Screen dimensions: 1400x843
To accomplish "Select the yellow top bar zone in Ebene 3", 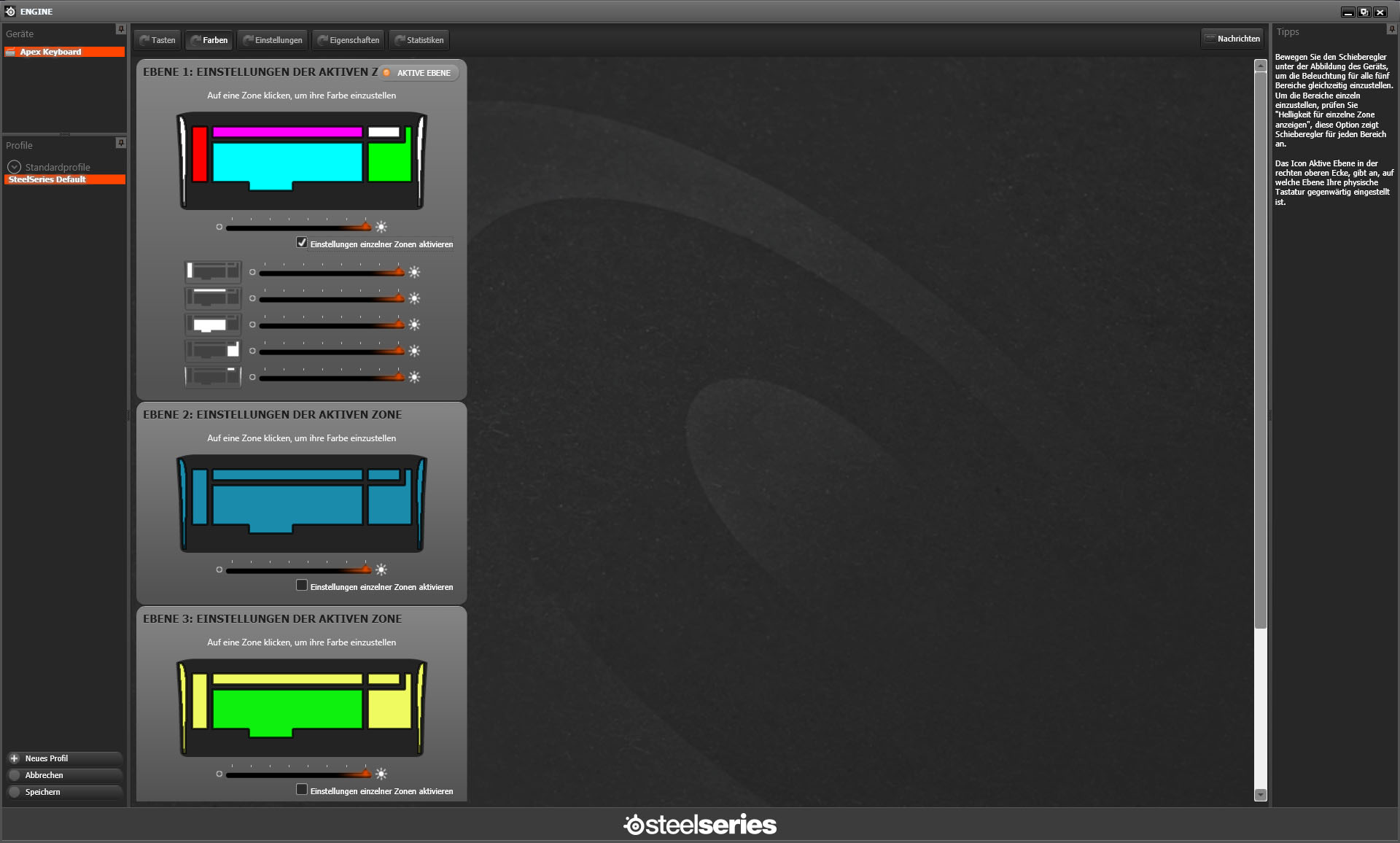I will pos(287,679).
